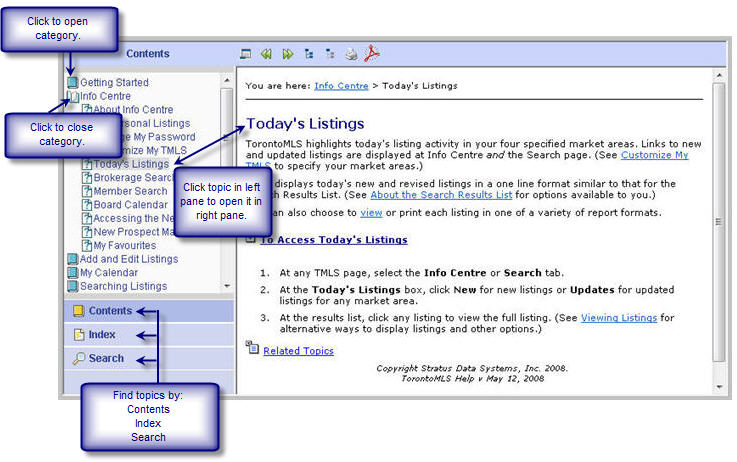Click the note icon on the Index tab
The height and width of the screenshot is (462, 737).
tap(78, 335)
